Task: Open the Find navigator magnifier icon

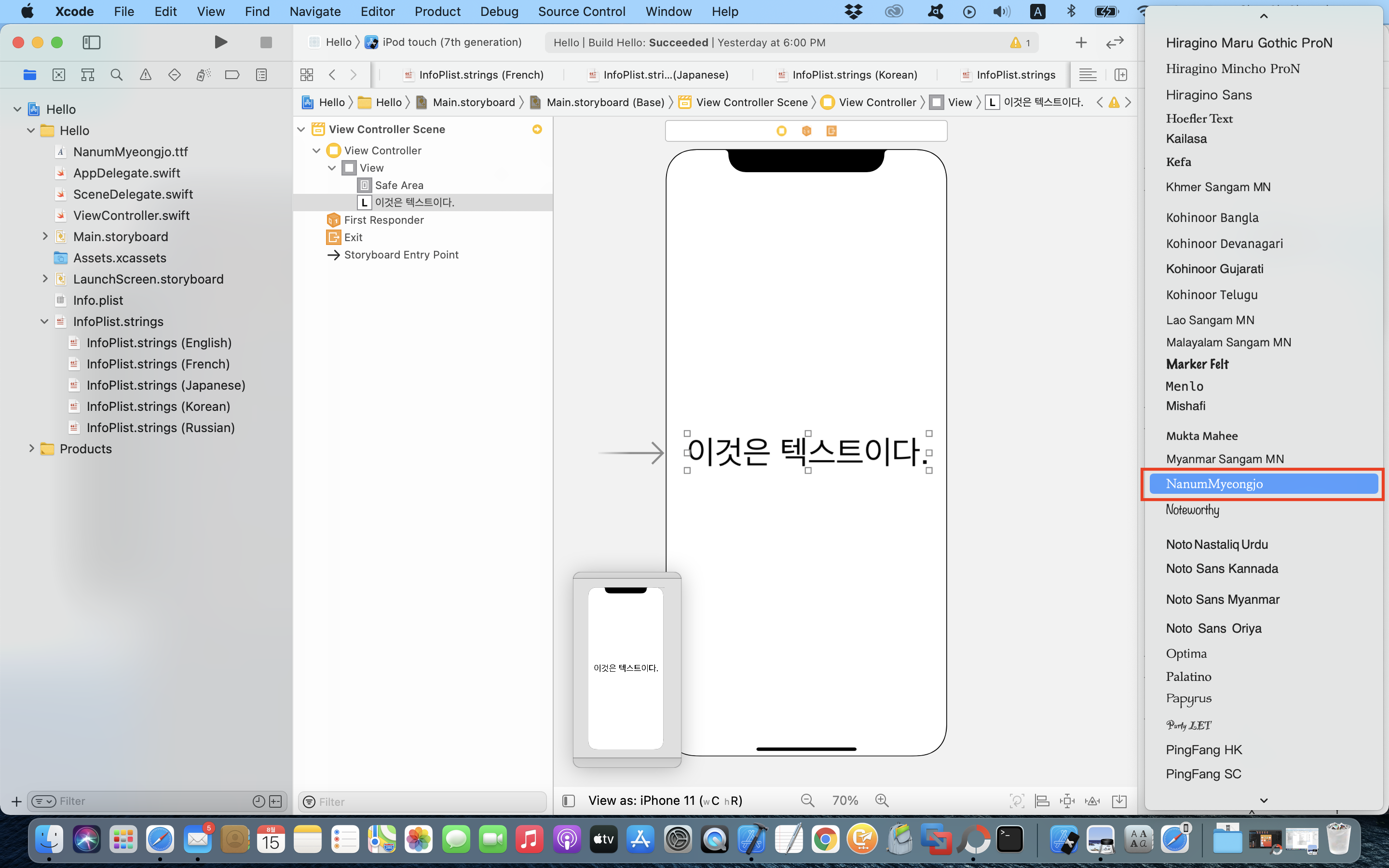Action: [117, 75]
